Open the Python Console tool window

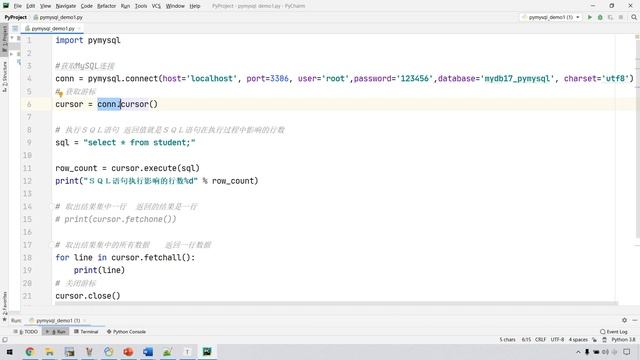[x=126, y=332]
